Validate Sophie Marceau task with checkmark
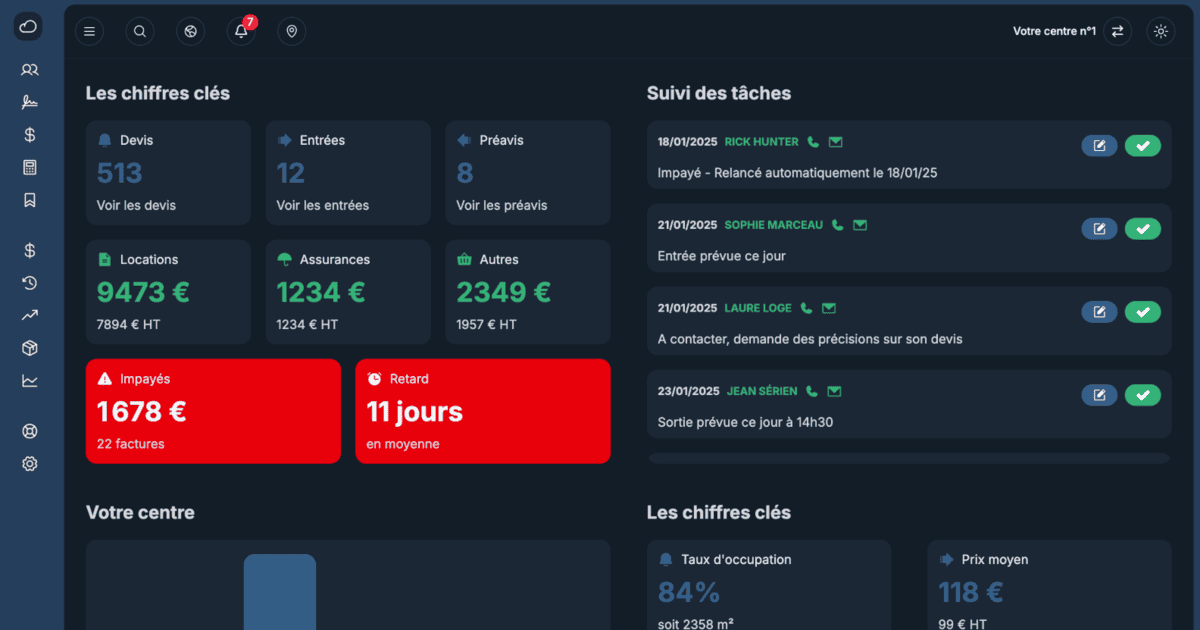The width and height of the screenshot is (1200, 630). point(1143,229)
